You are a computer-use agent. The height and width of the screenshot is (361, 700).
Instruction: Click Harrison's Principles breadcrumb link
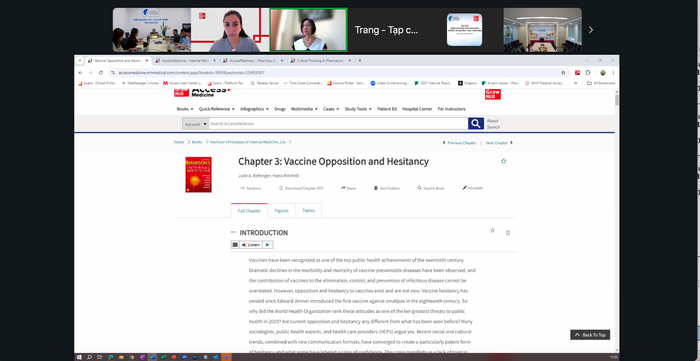tap(248, 142)
